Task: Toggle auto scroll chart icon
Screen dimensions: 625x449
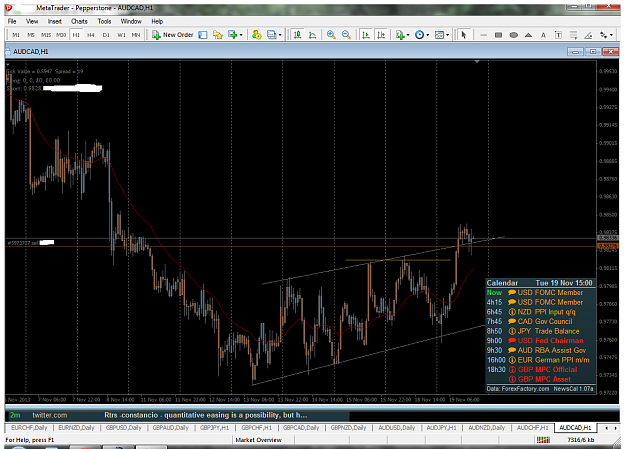Action: (366, 35)
